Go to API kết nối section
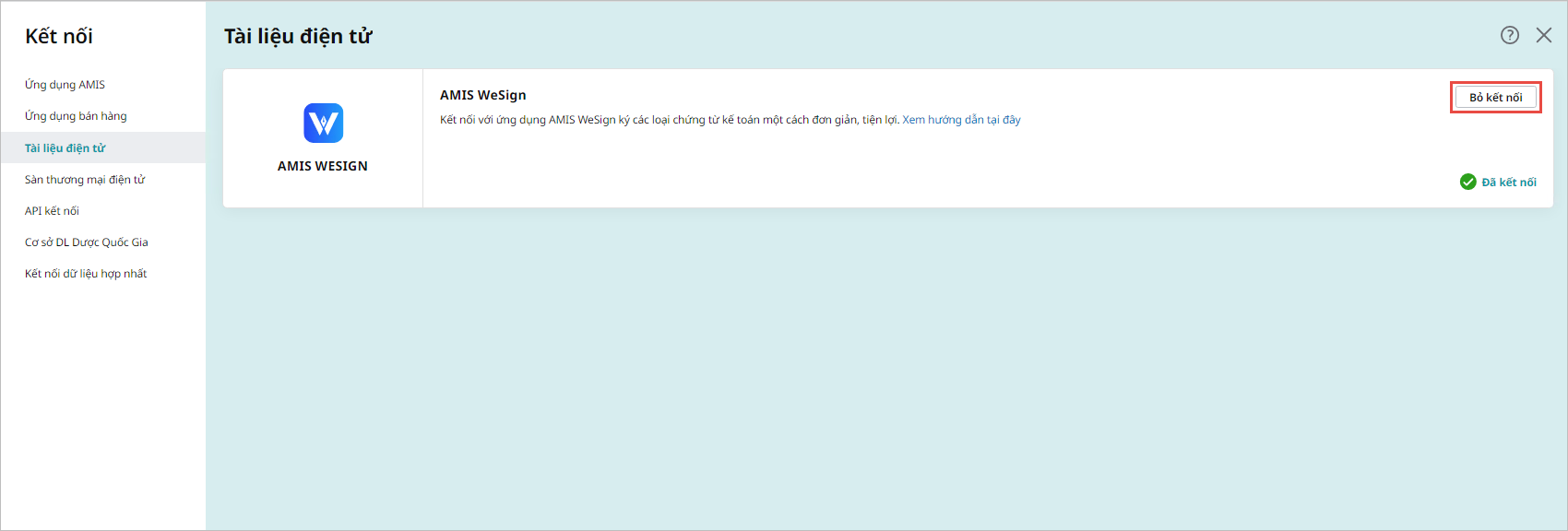The image size is (1568, 531). (52, 211)
